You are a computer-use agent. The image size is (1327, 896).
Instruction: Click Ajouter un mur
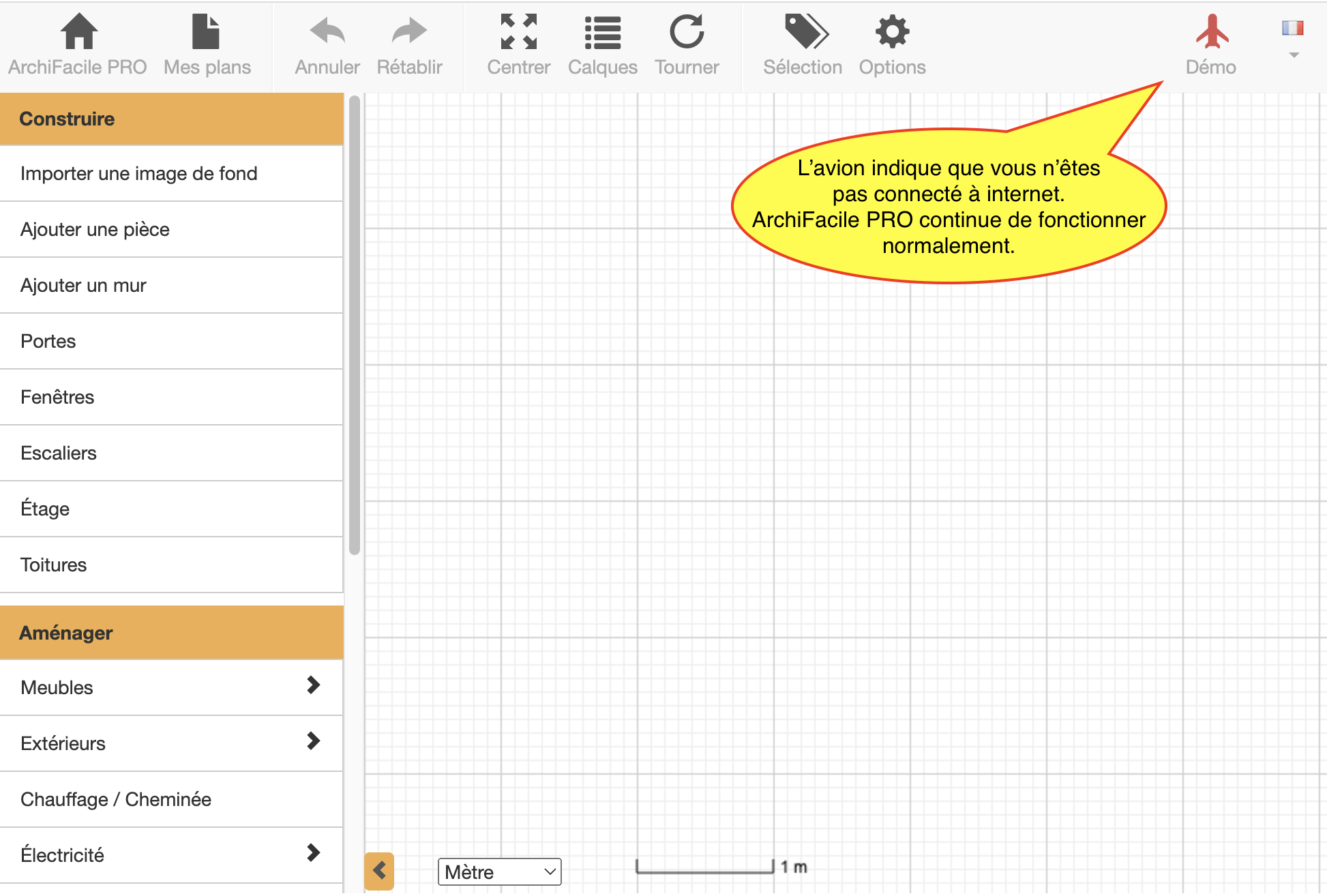(83, 285)
